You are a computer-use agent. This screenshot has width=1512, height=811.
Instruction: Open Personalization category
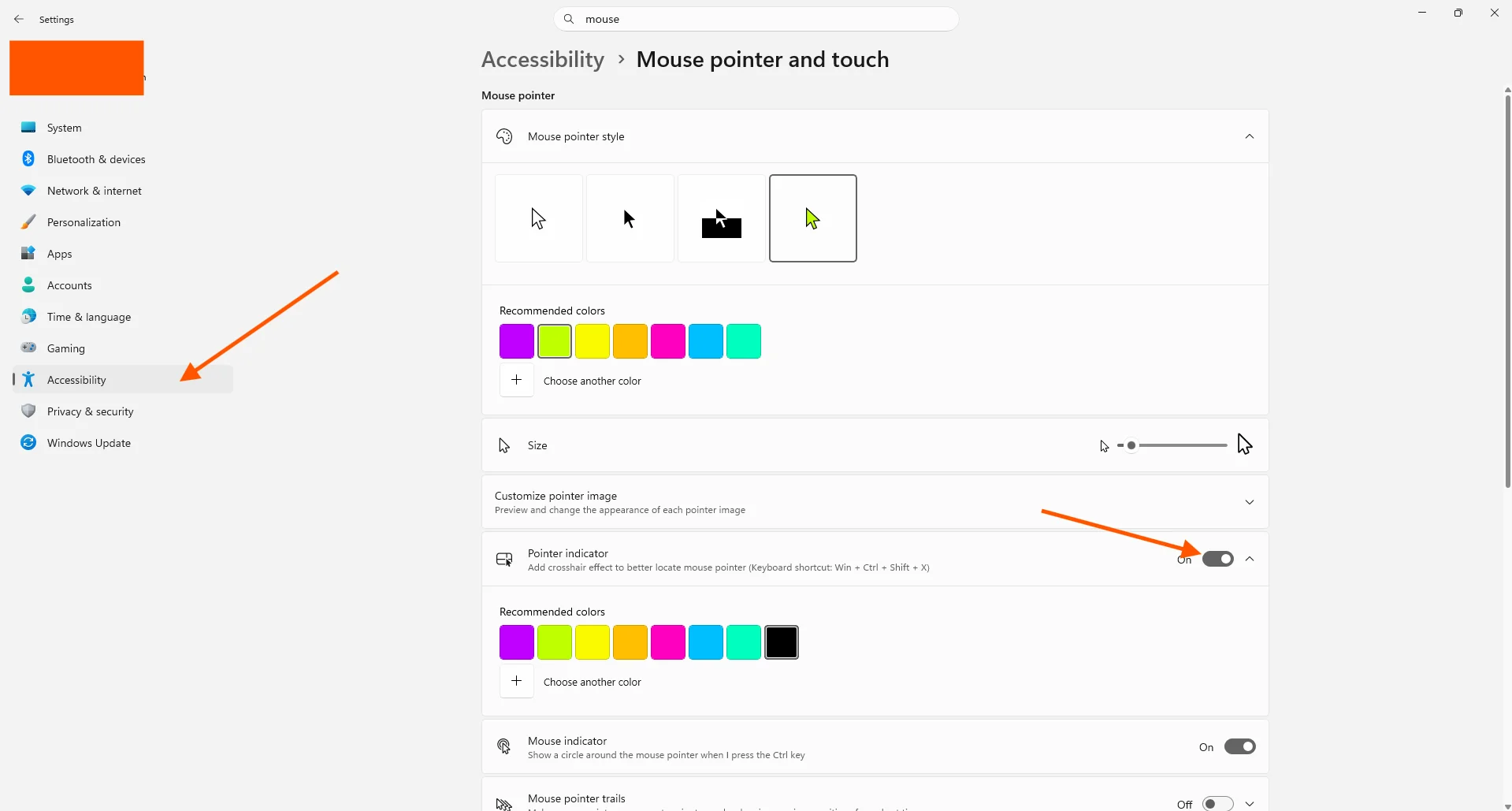[x=123, y=222]
